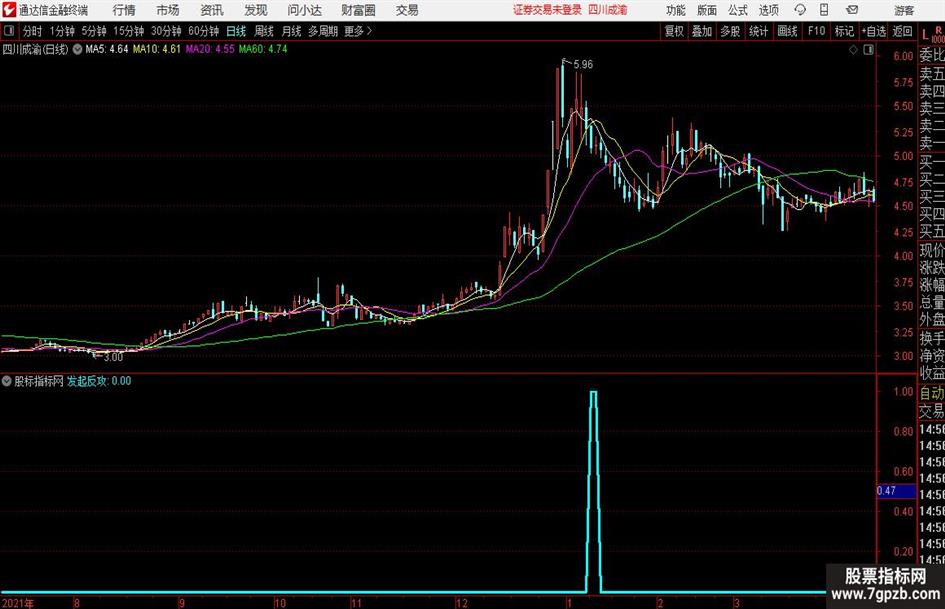
Task: Open the 多周期 multi-period view
Action: point(323,31)
